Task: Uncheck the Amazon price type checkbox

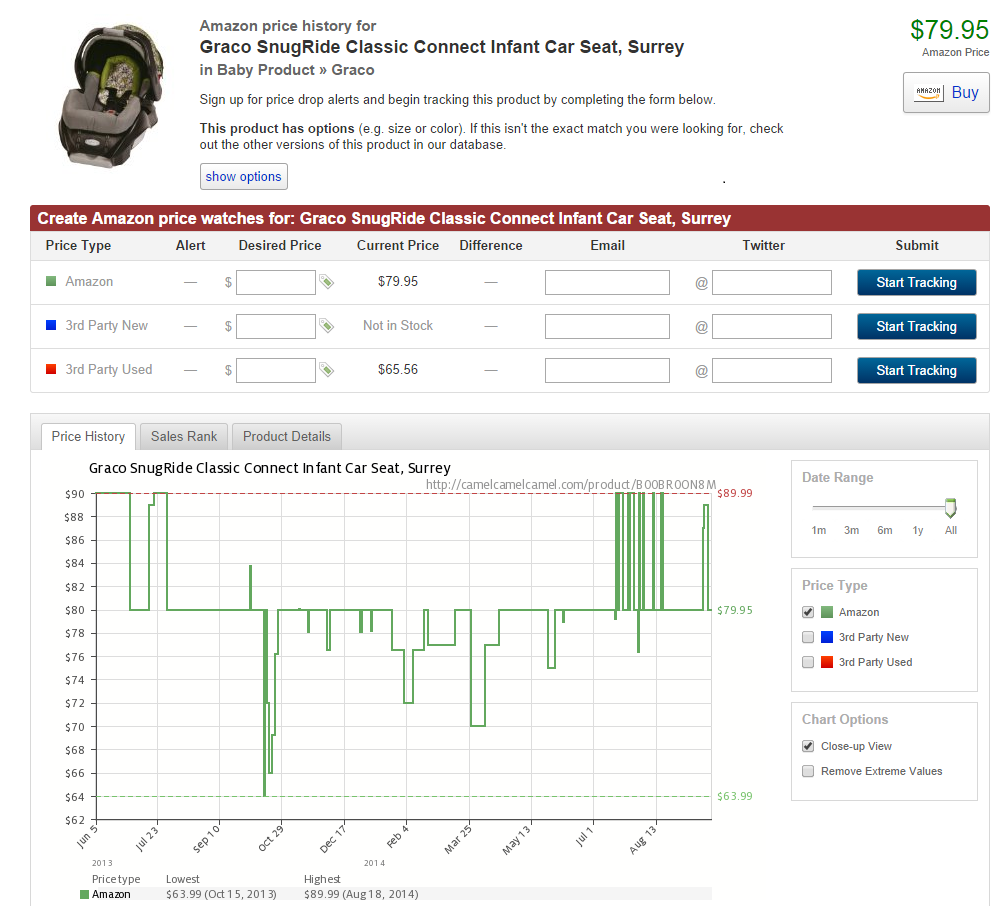Action: 808,612
